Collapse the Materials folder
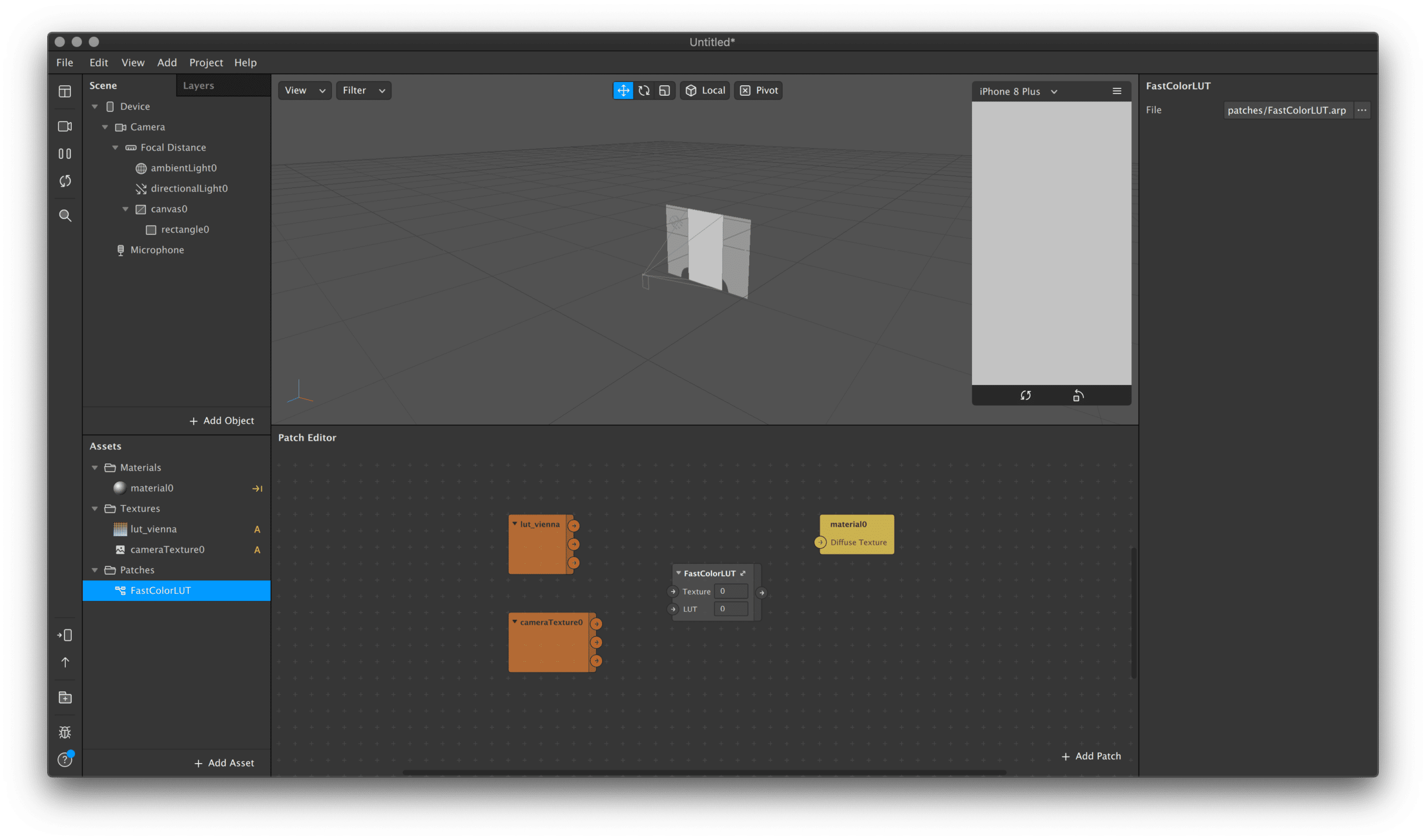 [95, 467]
